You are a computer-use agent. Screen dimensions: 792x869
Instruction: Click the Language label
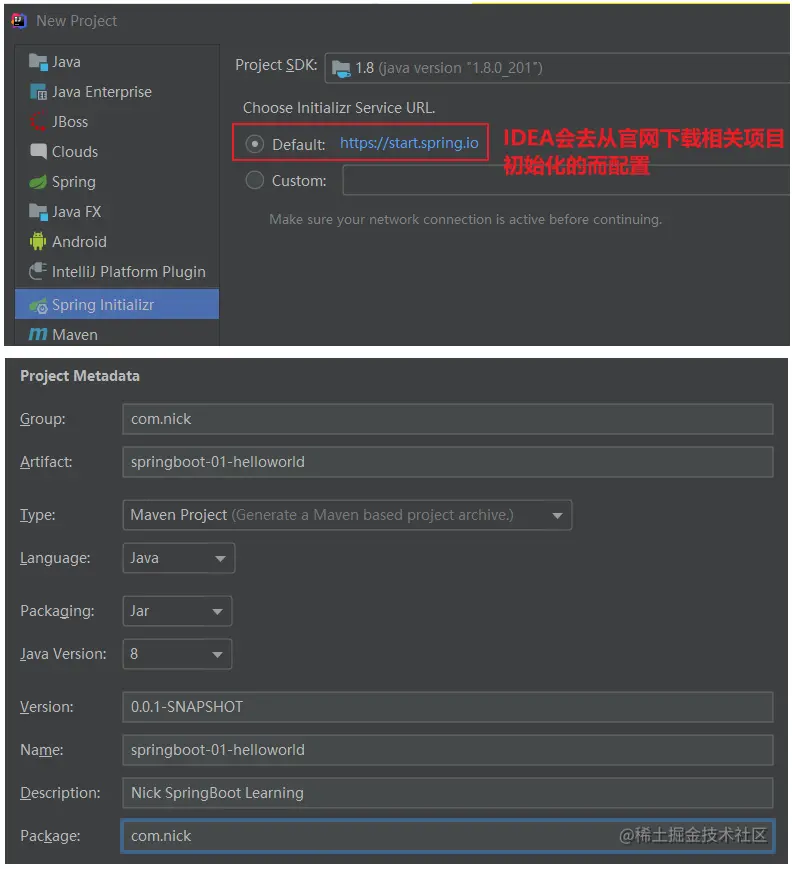click(x=55, y=558)
